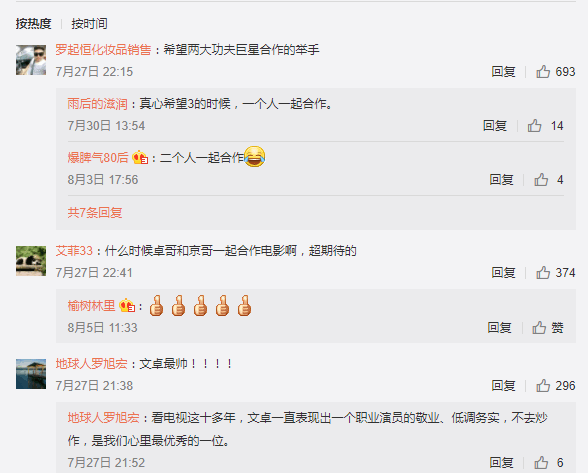Viewport: 588px width, 473px height.
Task: Sort comments by 按时间
Action: point(89,24)
